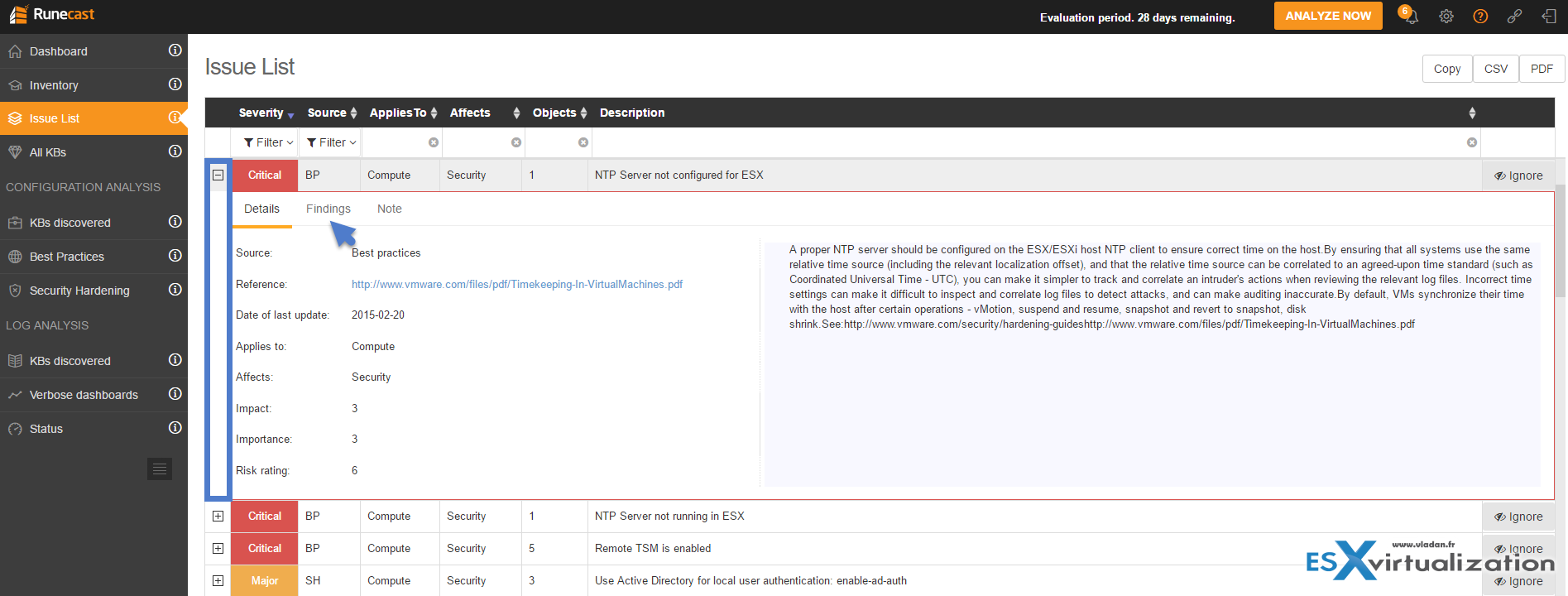Clear the Description filter field
This screenshot has height=596, width=1568.
pos(1472,142)
